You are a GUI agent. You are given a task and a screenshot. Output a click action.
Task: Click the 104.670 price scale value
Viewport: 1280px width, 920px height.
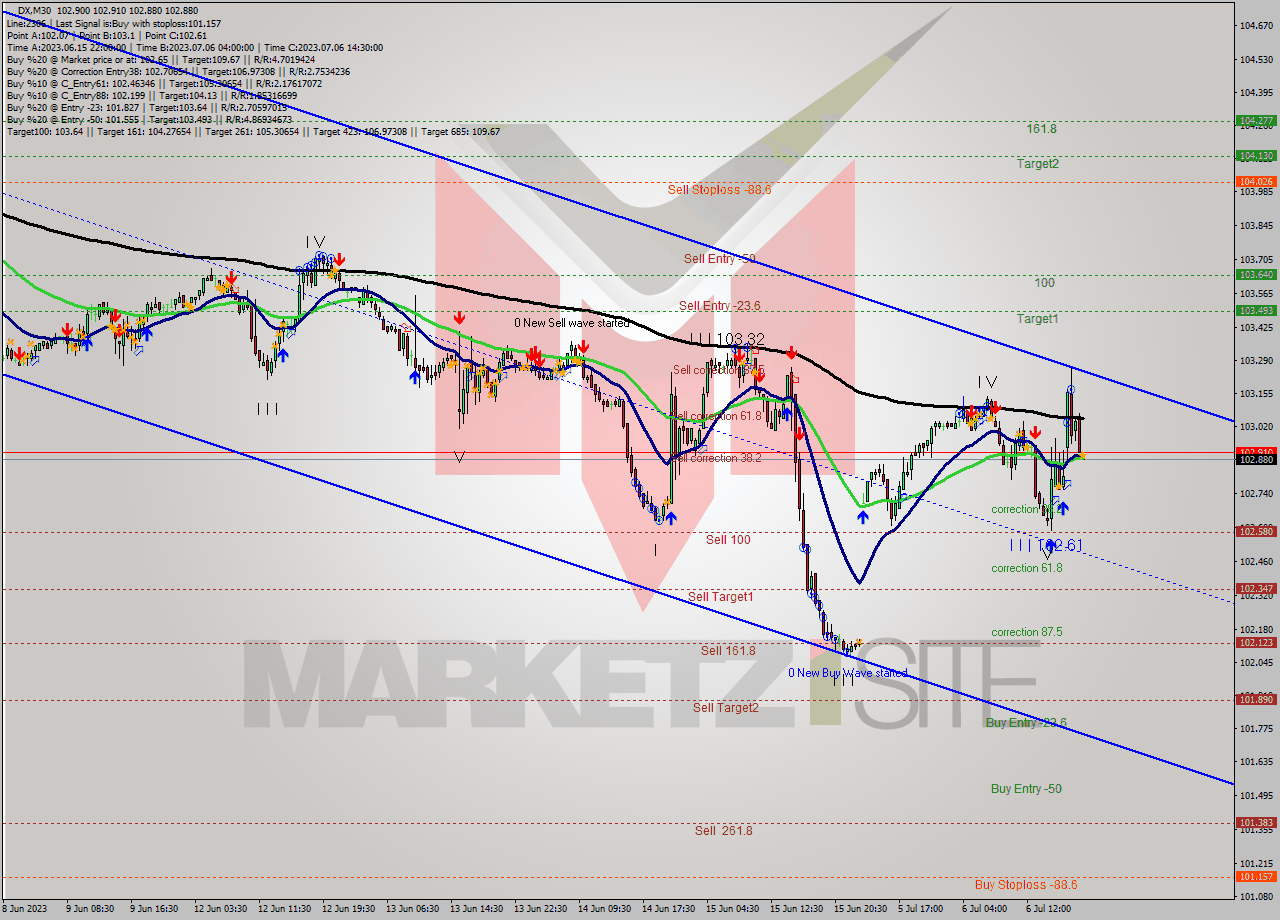1256,25
